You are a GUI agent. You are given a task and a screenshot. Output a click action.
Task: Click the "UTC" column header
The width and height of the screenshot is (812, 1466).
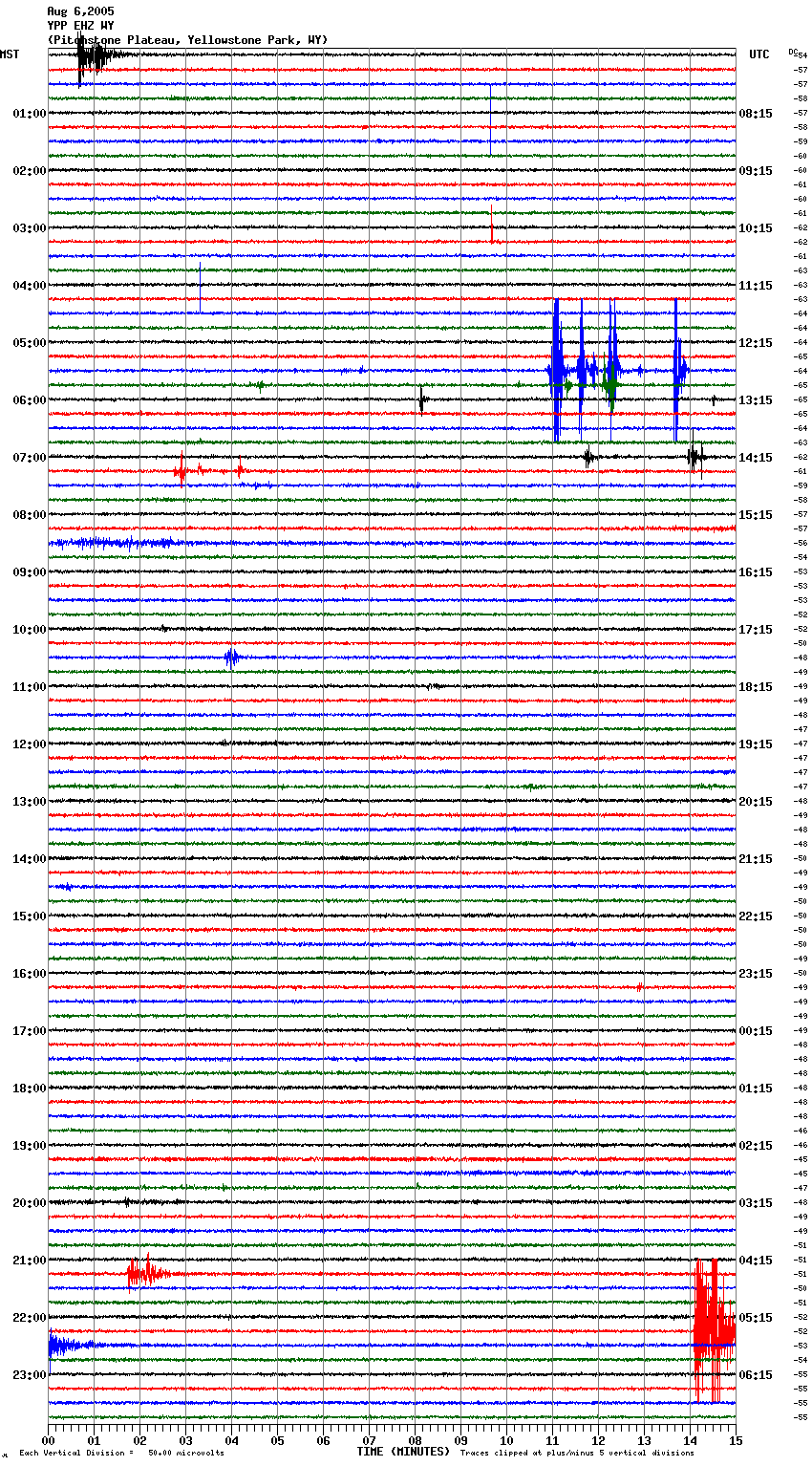759,54
